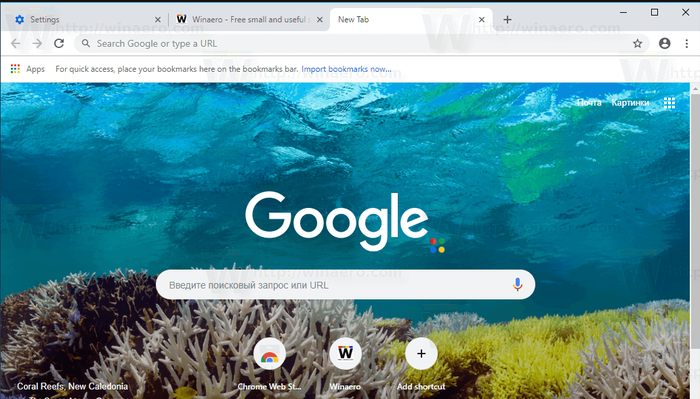Viewport: 700px width, 399px height.
Task: Click the Settings tab gear favicon
Action: 20,20
